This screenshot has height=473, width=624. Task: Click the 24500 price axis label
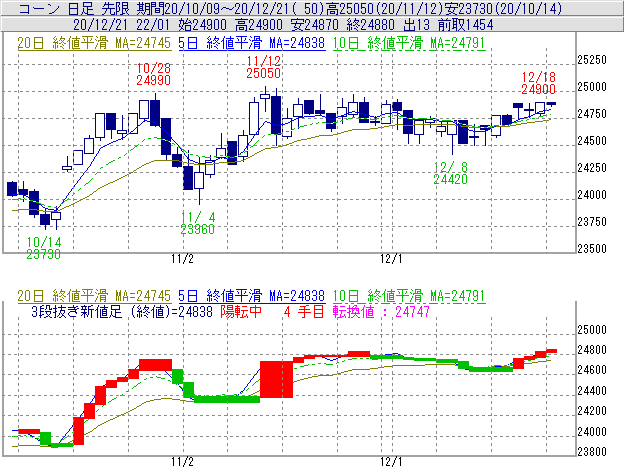tap(592, 141)
